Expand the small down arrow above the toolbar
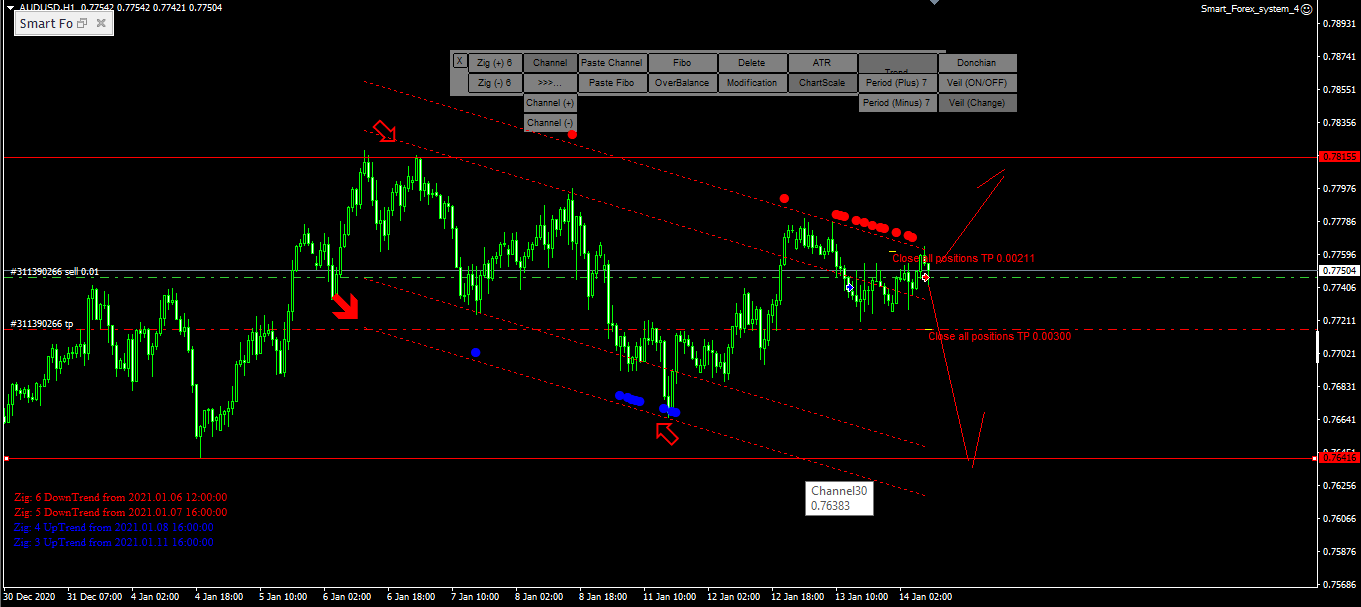 (933, 5)
